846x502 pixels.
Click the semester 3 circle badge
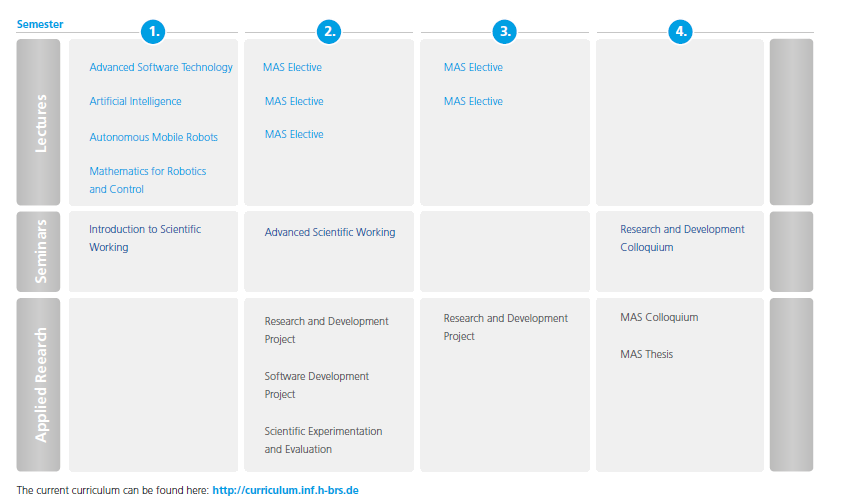tap(504, 32)
